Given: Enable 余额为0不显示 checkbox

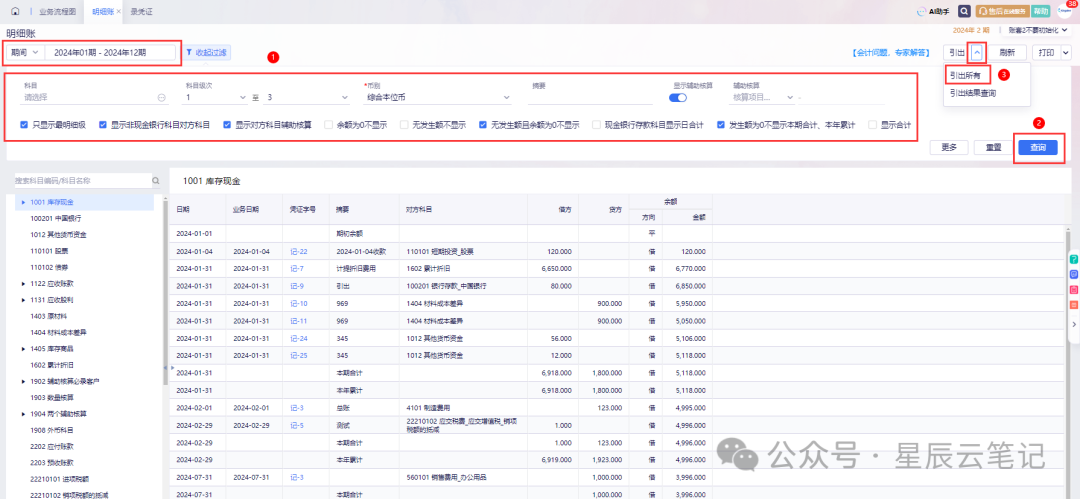Looking at the screenshot, I should coord(329,125).
